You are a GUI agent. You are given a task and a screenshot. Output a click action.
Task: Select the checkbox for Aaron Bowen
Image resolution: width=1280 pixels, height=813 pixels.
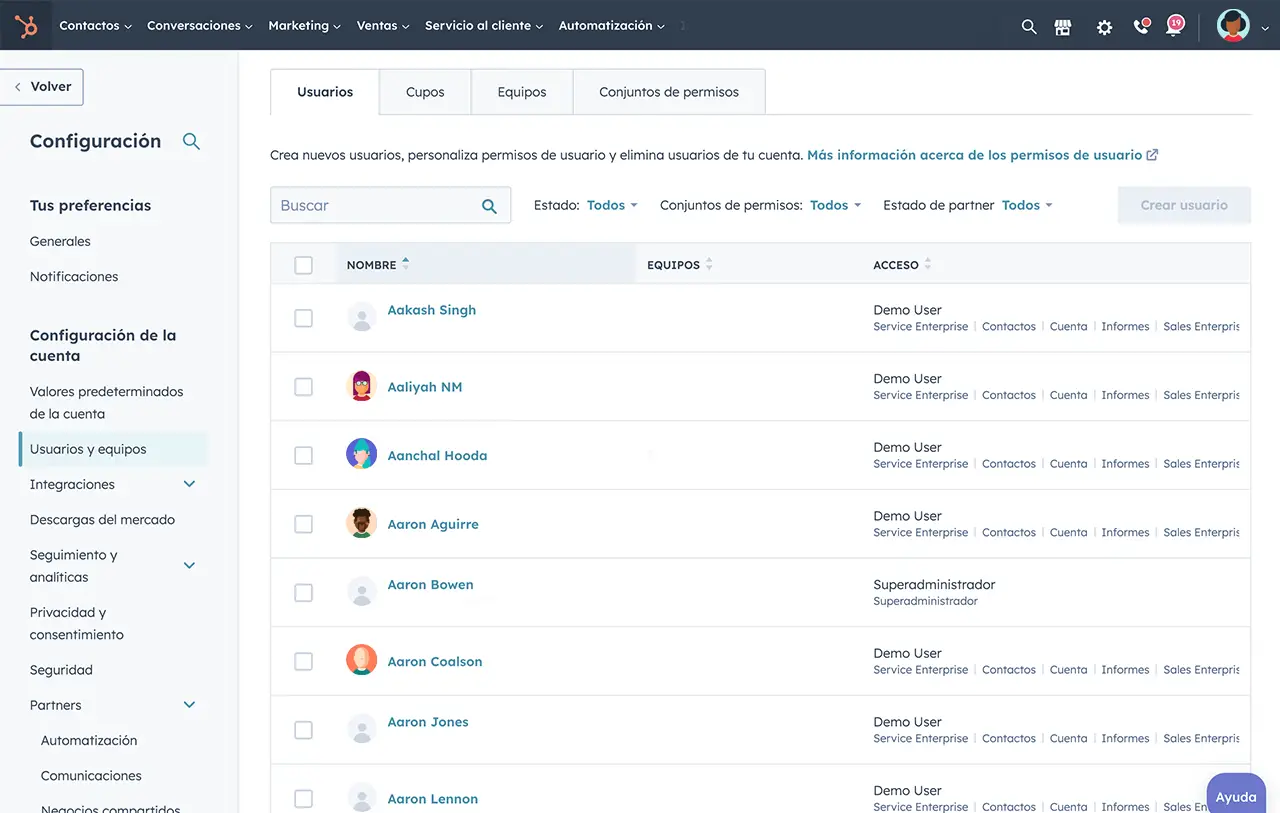[303, 593]
